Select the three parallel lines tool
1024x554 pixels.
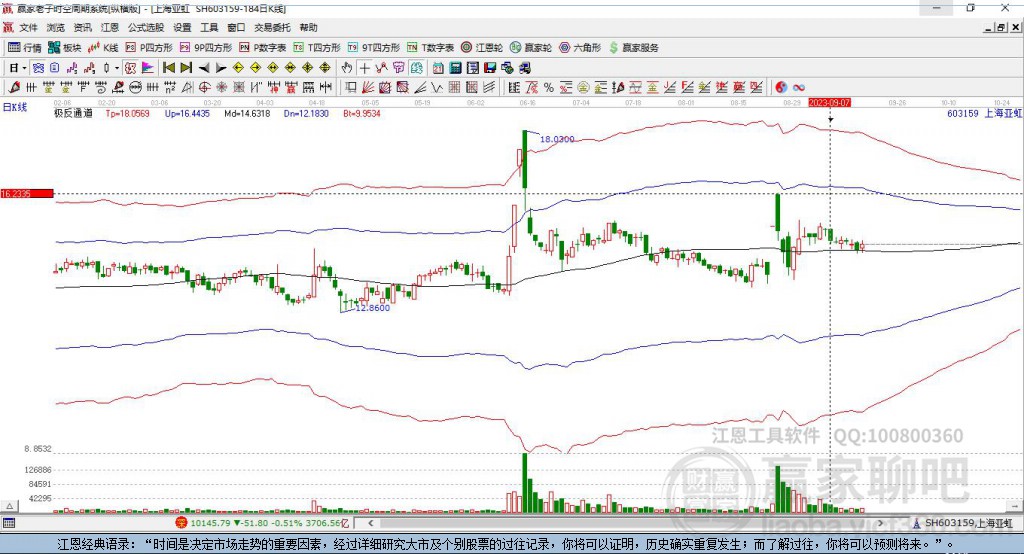pos(489,88)
